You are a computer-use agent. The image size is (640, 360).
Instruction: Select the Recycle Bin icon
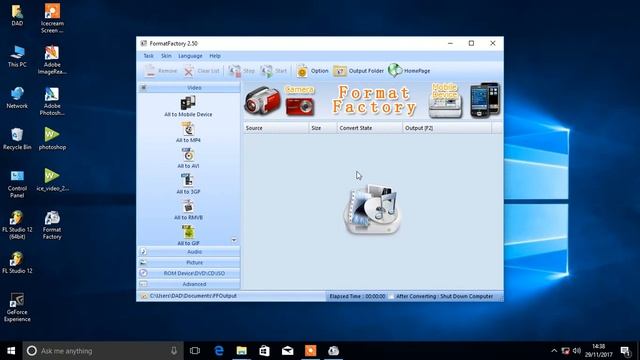click(x=17, y=139)
